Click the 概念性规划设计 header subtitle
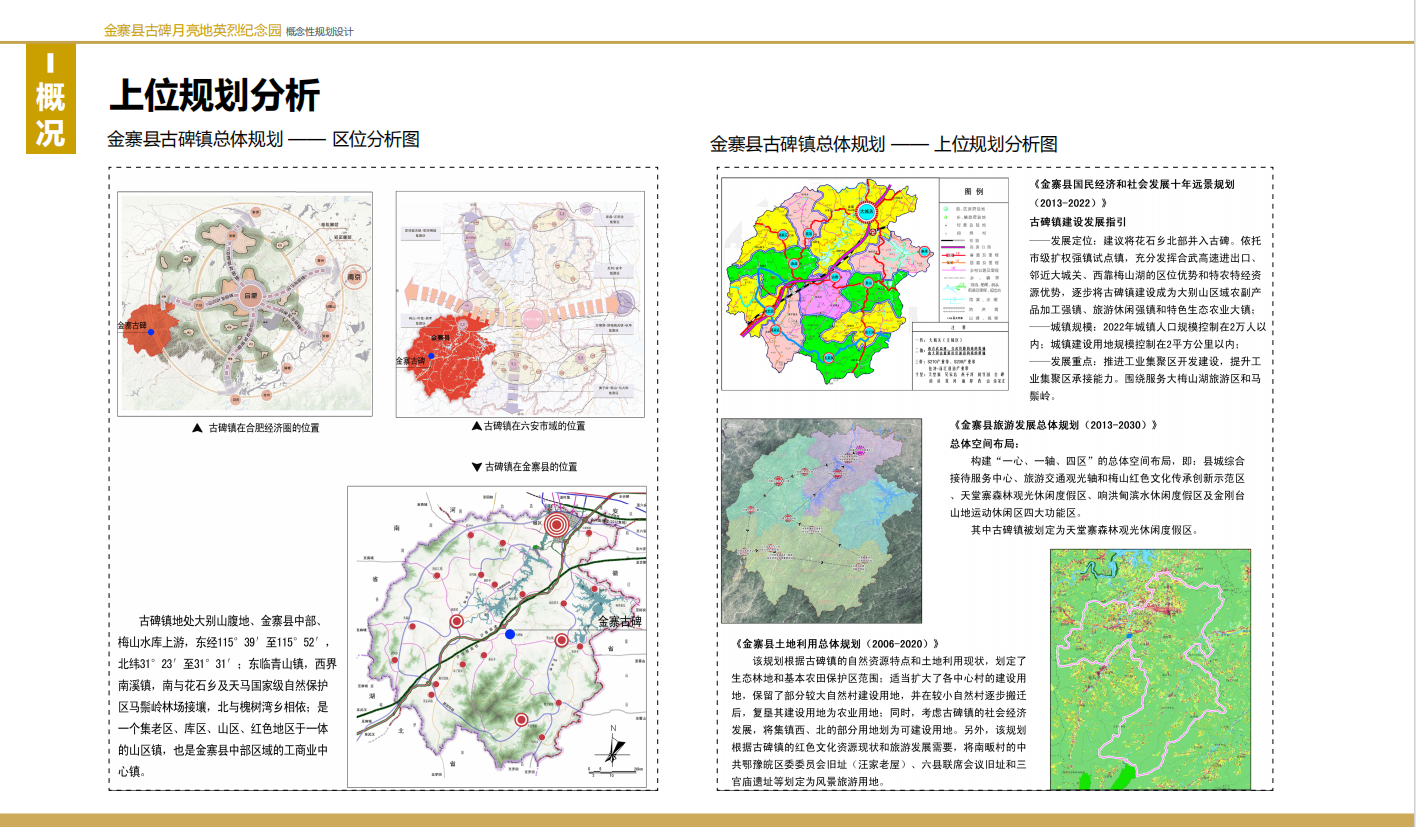This screenshot has height=827, width=1416. [319, 32]
